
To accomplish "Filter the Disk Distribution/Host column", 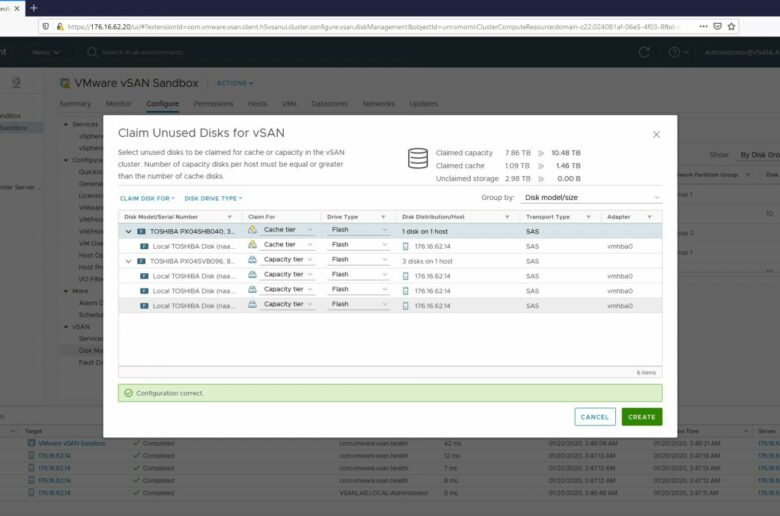I will tap(507, 217).
